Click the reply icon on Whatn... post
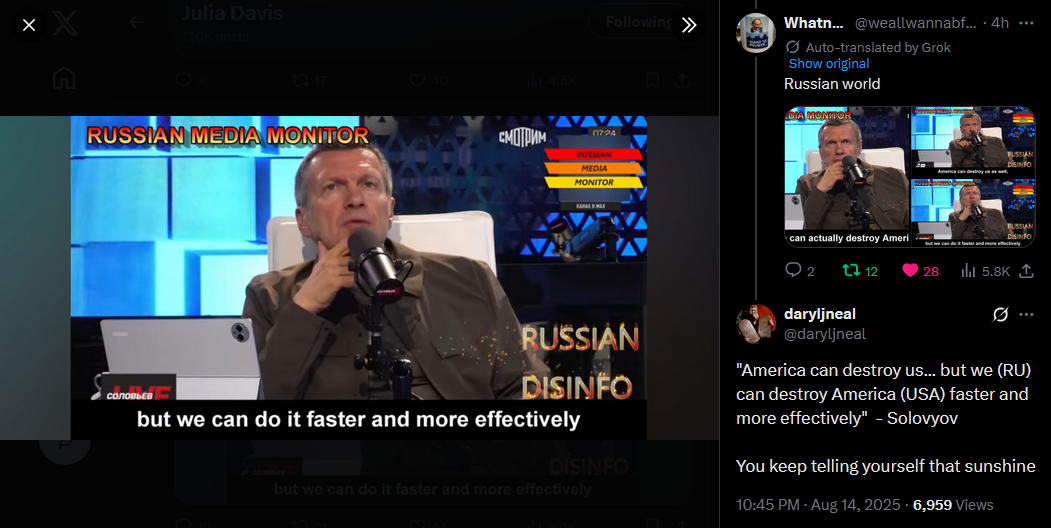1051x528 pixels. (x=793, y=270)
